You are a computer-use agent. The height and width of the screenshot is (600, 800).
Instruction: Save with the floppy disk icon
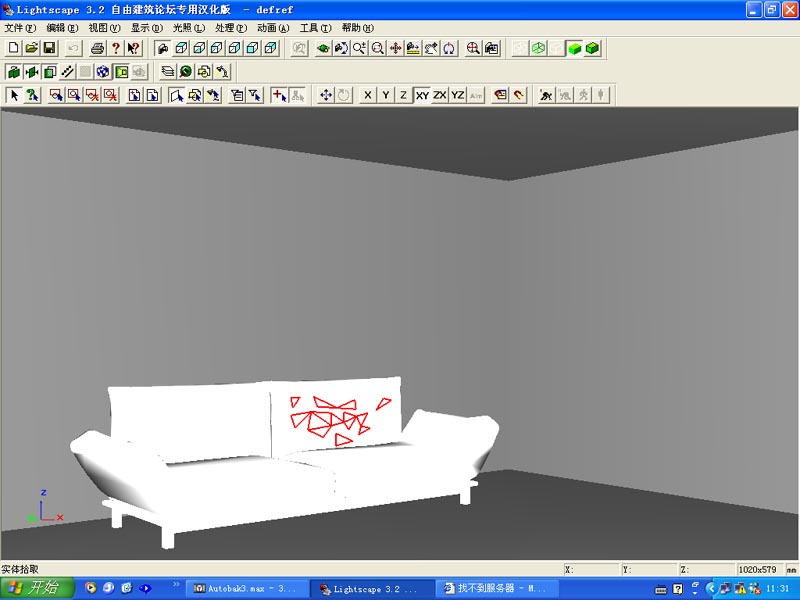(x=49, y=48)
